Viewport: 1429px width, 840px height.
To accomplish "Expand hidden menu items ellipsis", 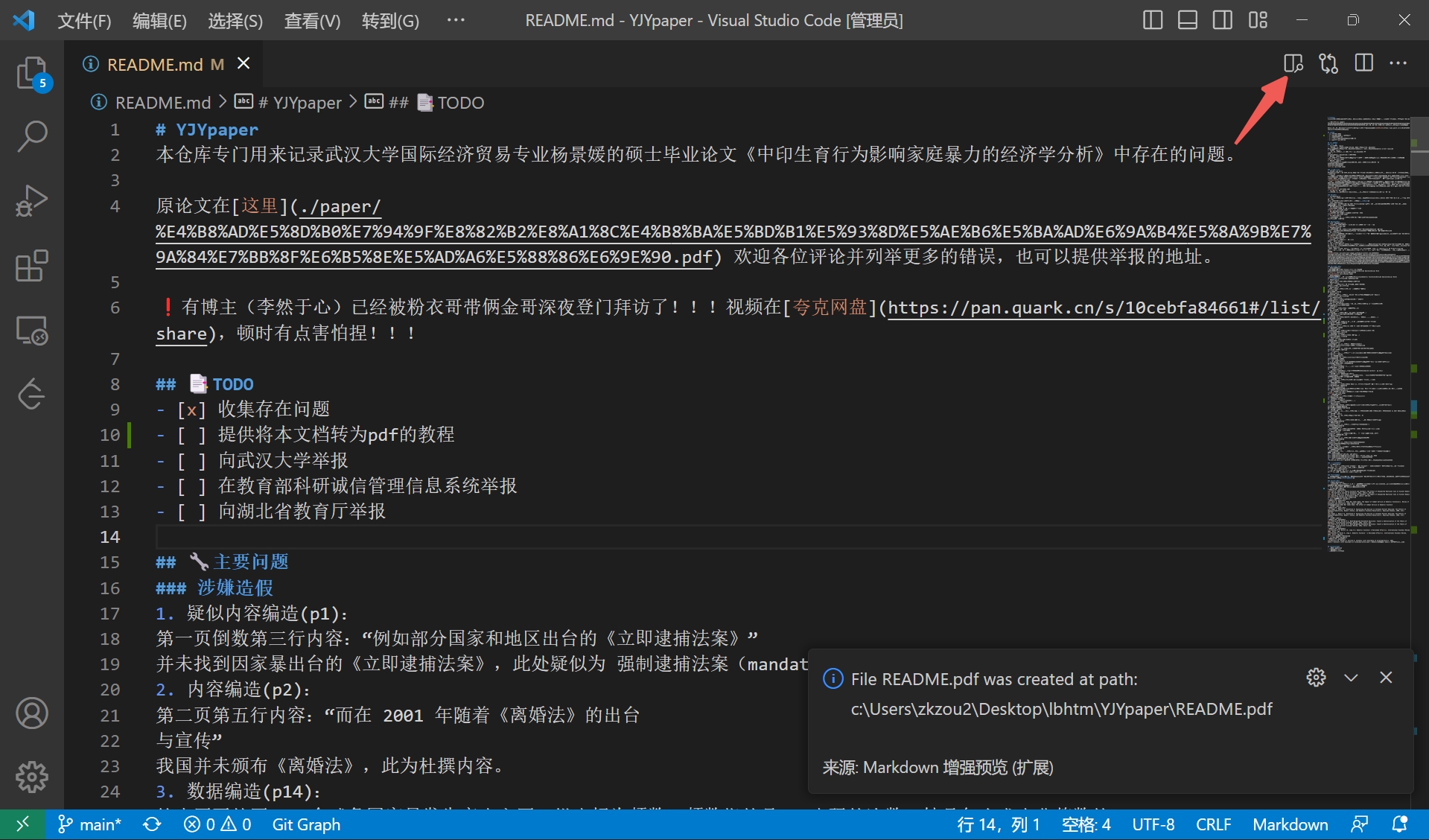I will (456, 20).
